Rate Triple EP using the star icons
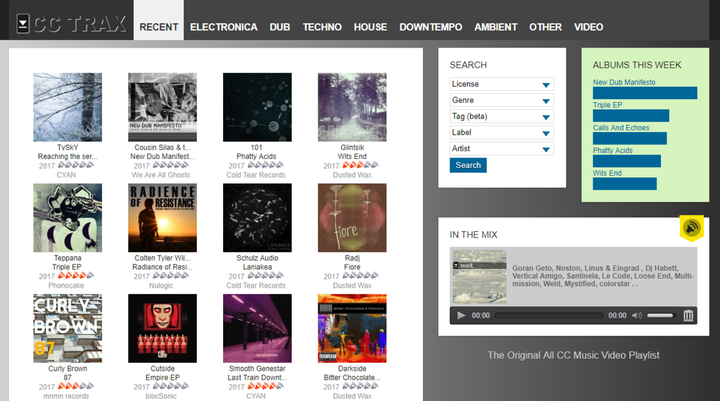This screenshot has height=401, width=720. [76, 276]
